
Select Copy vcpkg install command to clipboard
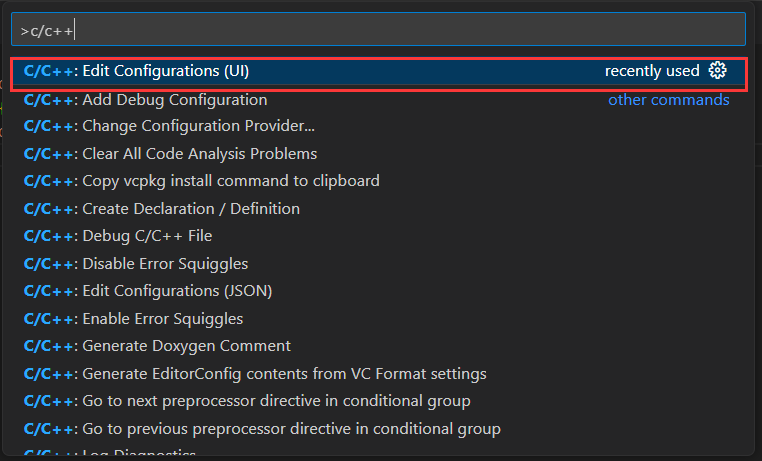pyautogui.click(x=230, y=181)
